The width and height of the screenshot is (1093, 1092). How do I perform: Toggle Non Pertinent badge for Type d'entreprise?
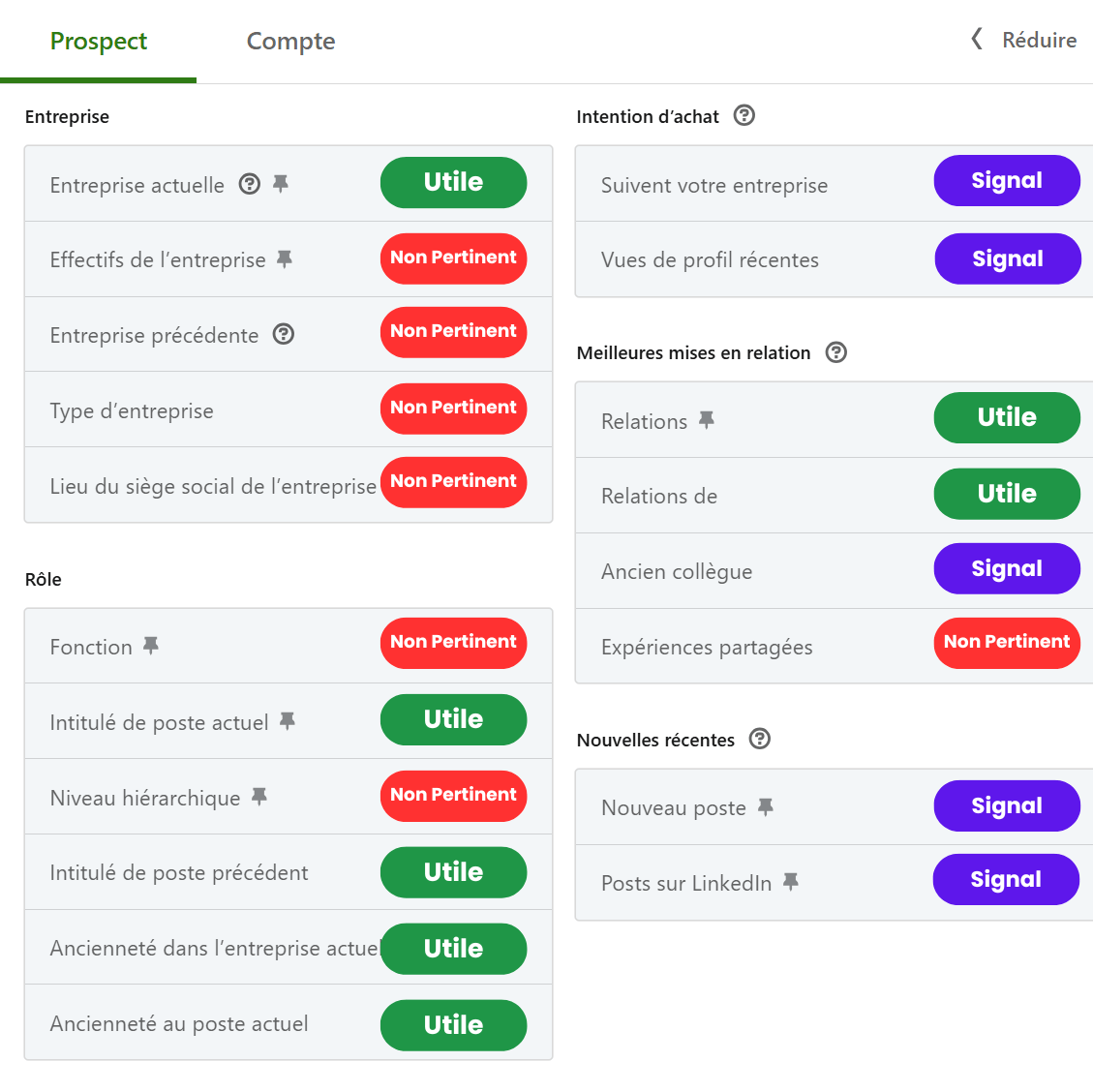pos(453,408)
